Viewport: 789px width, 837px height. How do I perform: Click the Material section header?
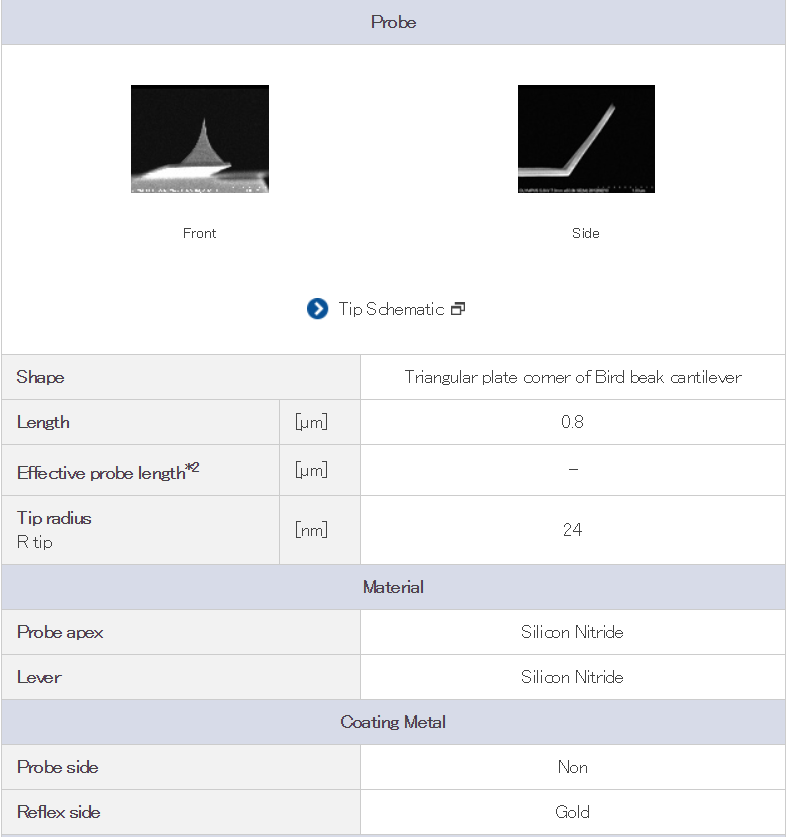394,587
